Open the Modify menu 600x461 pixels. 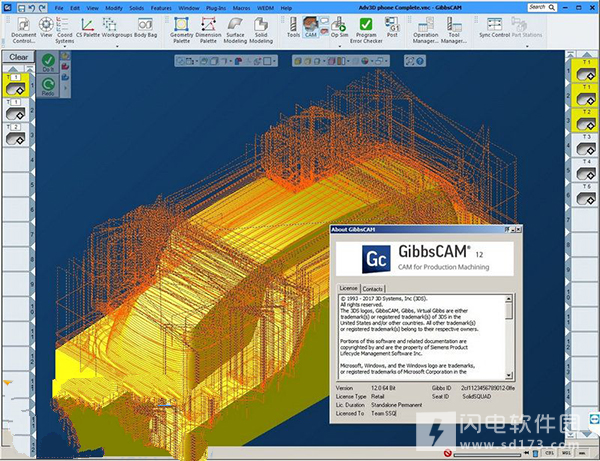pyautogui.click(x=114, y=8)
